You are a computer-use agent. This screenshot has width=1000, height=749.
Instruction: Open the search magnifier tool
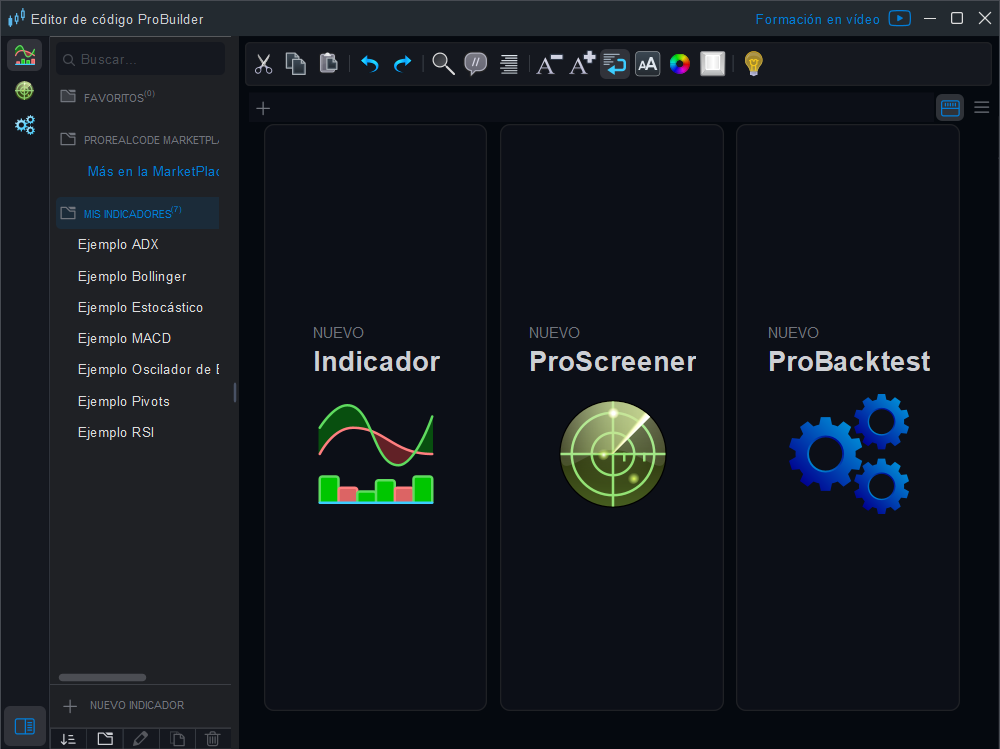pyautogui.click(x=443, y=64)
